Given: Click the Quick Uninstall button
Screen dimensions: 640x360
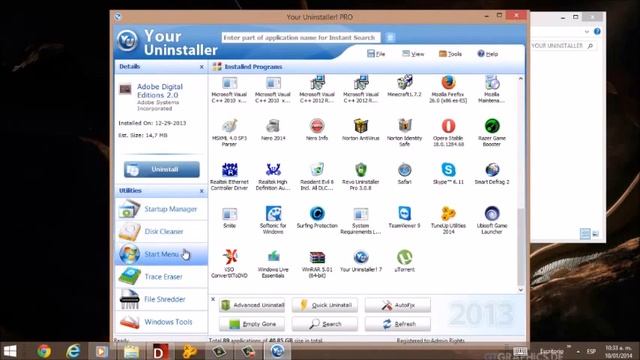Looking at the screenshot, I should [325, 305].
